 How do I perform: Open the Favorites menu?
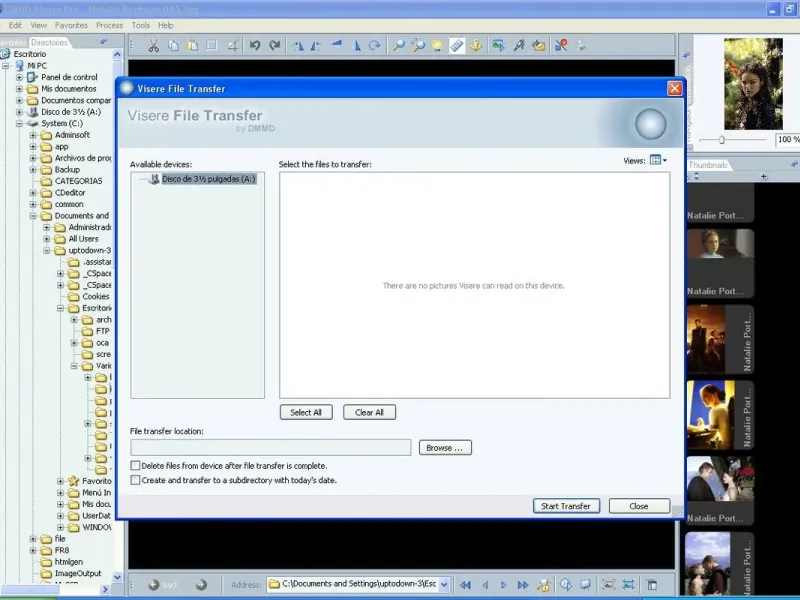(x=71, y=25)
